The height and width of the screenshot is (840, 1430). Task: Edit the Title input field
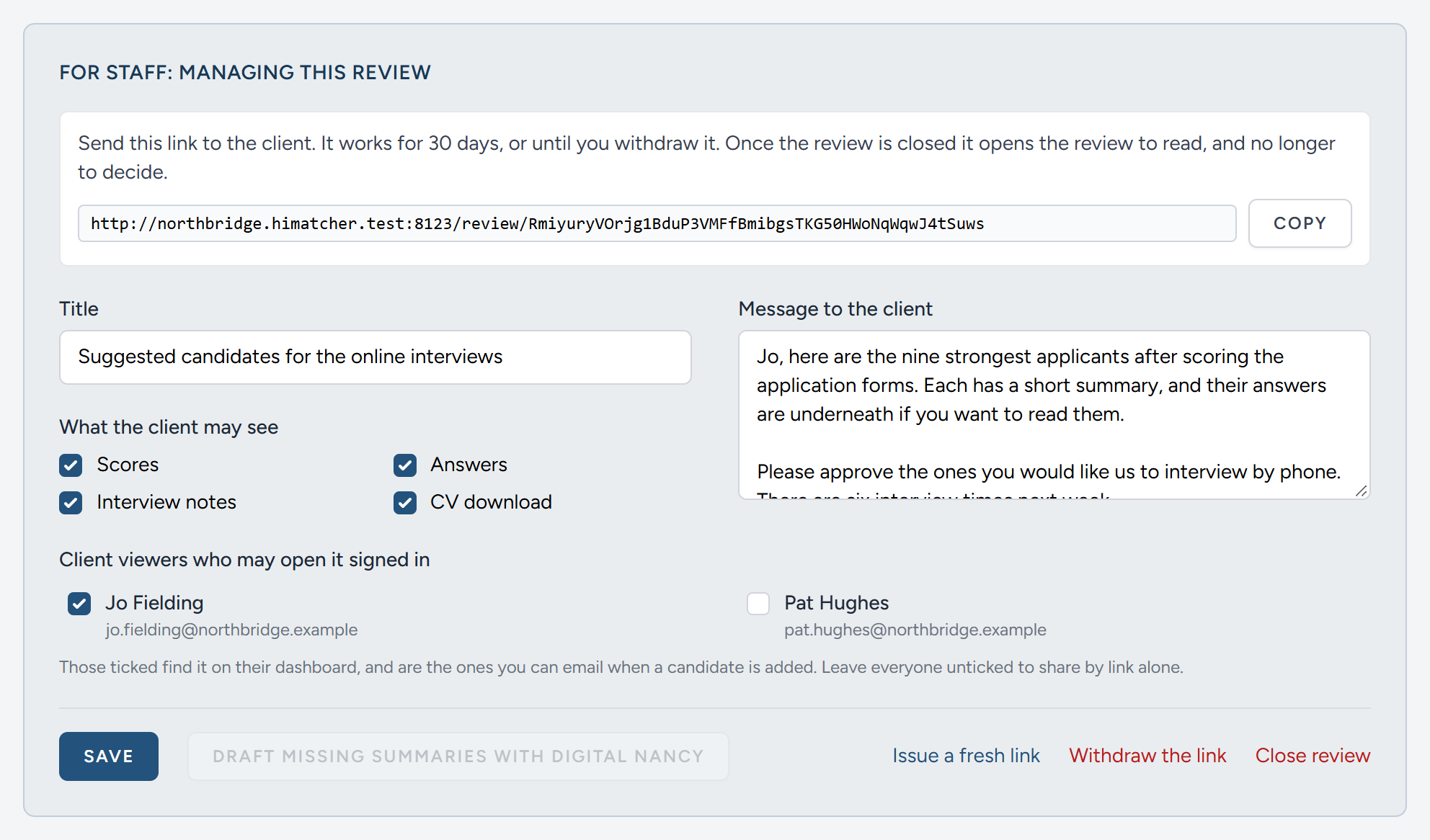[375, 357]
